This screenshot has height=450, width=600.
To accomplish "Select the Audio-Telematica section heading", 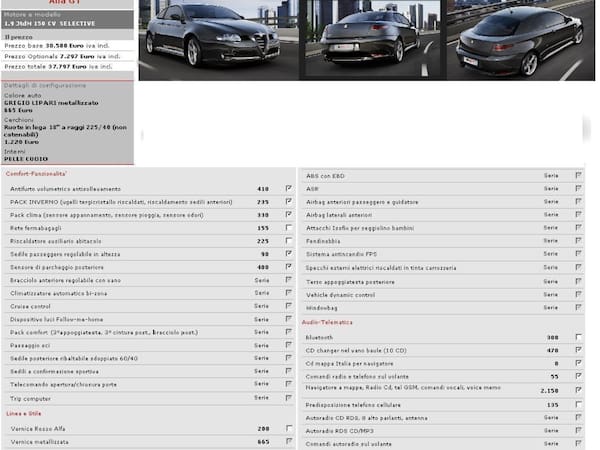I will pos(327,322).
